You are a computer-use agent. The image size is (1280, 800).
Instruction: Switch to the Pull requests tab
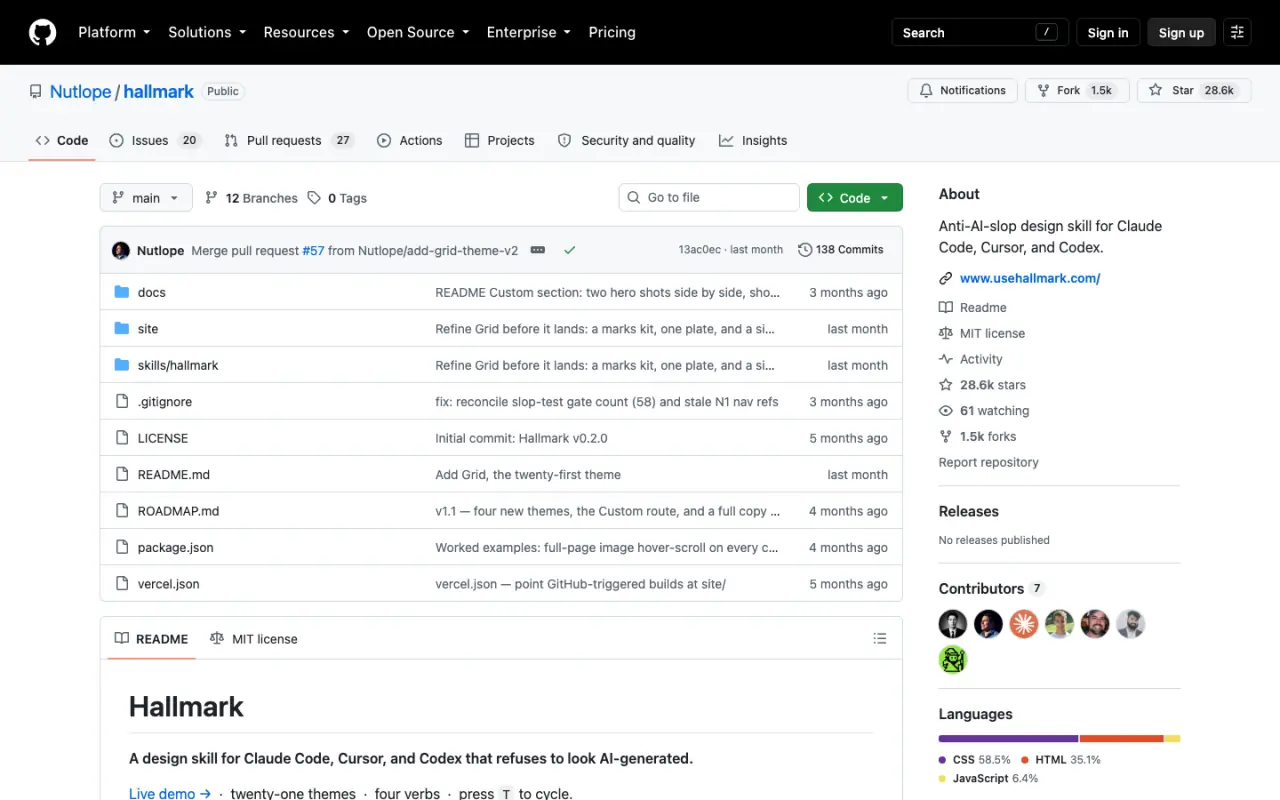pyautogui.click(x=289, y=140)
